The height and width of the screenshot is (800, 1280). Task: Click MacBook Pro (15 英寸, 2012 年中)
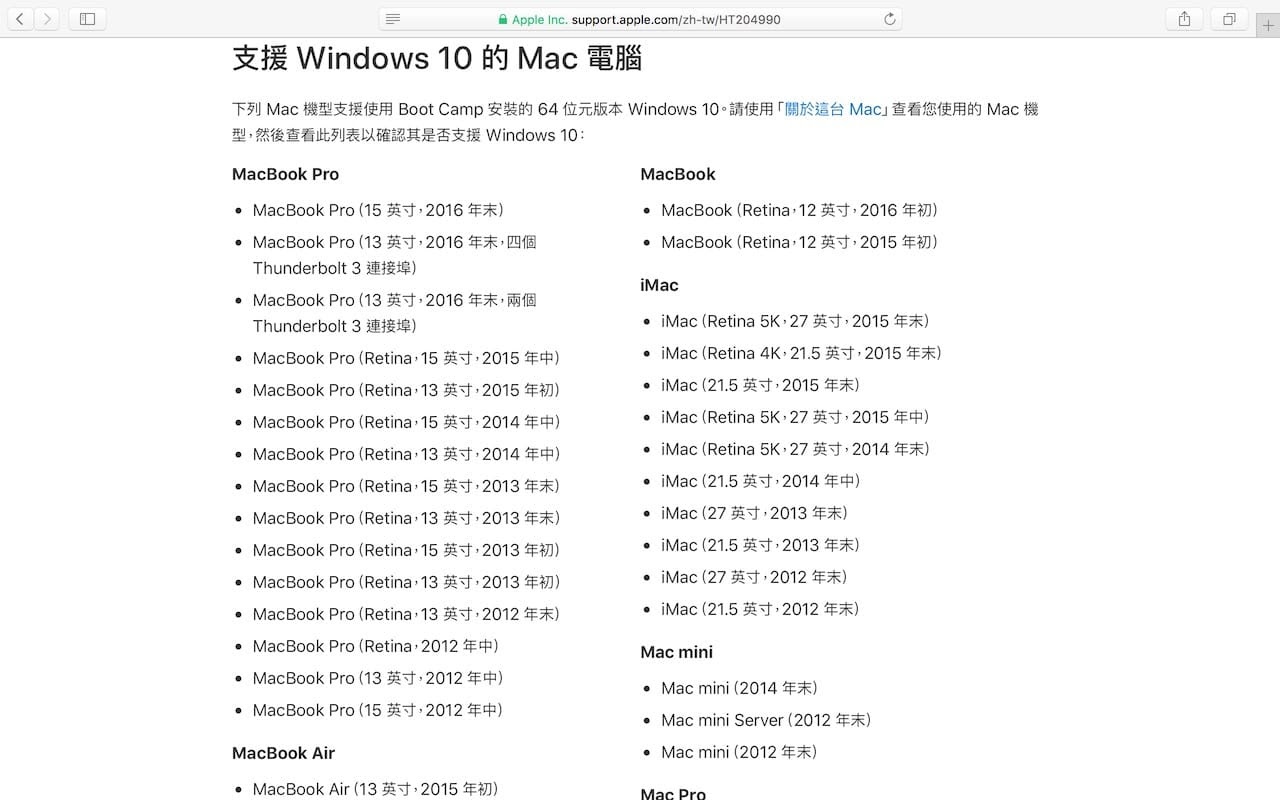pyautogui.click(x=378, y=710)
